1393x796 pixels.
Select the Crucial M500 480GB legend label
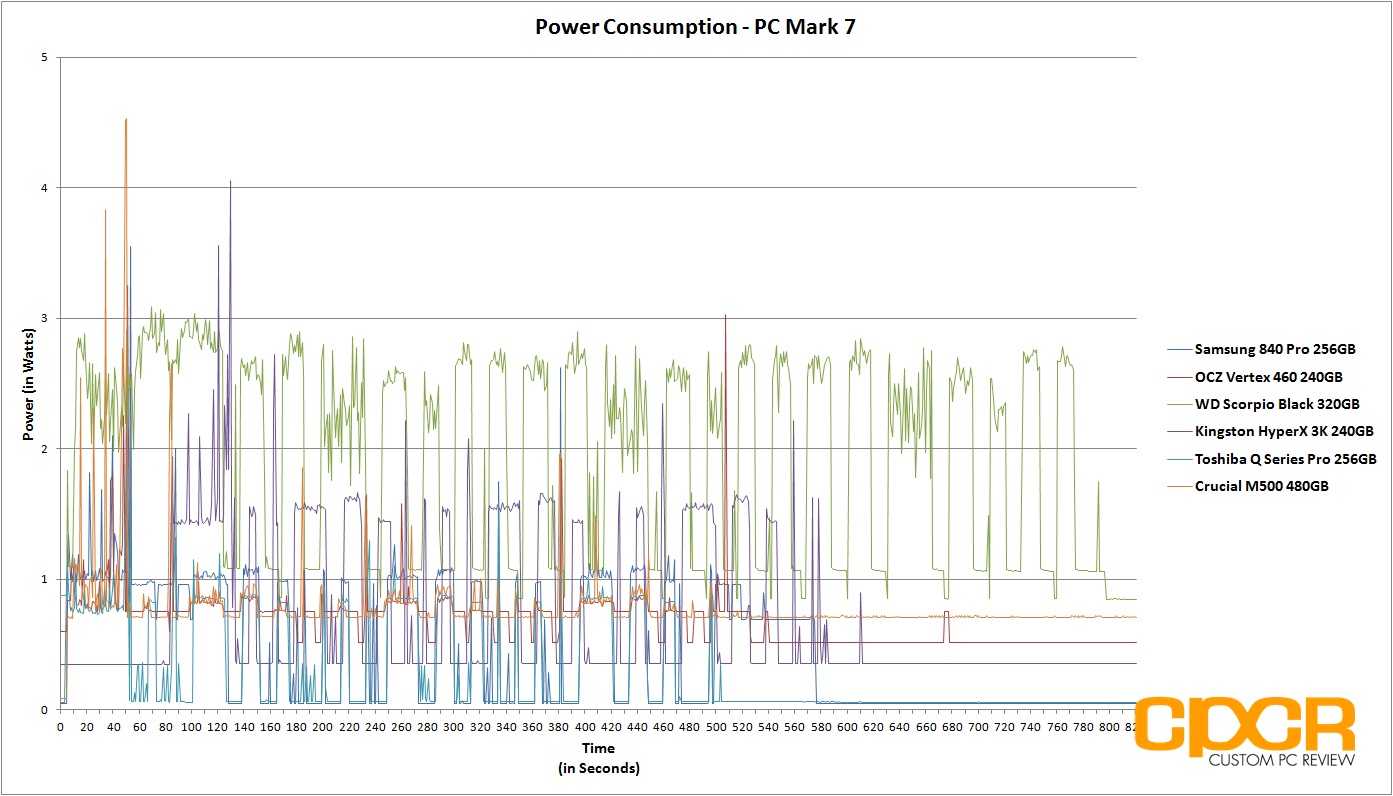[1262, 486]
